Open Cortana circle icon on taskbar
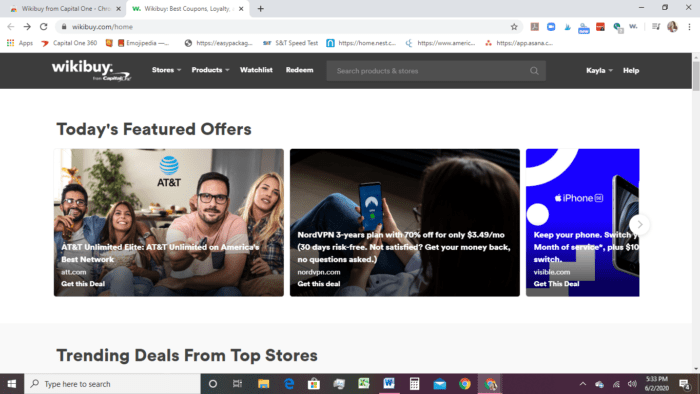This screenshot has width=700, height=394. 213,384
